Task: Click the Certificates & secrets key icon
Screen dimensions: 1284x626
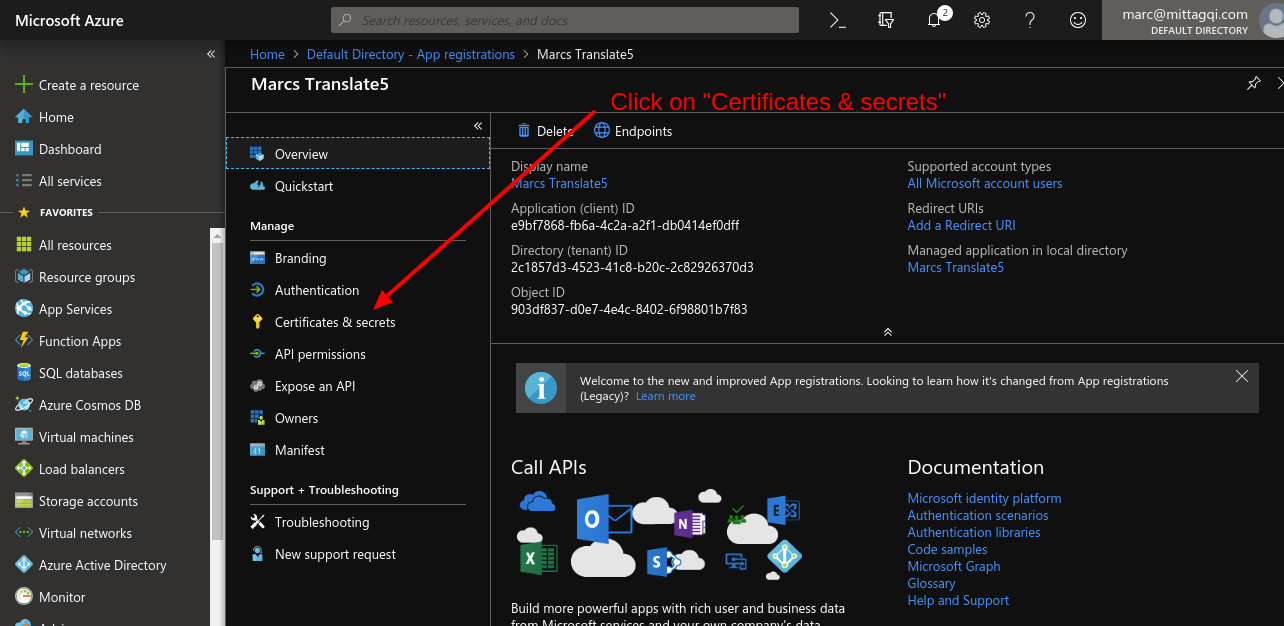Action: point(257,322)
